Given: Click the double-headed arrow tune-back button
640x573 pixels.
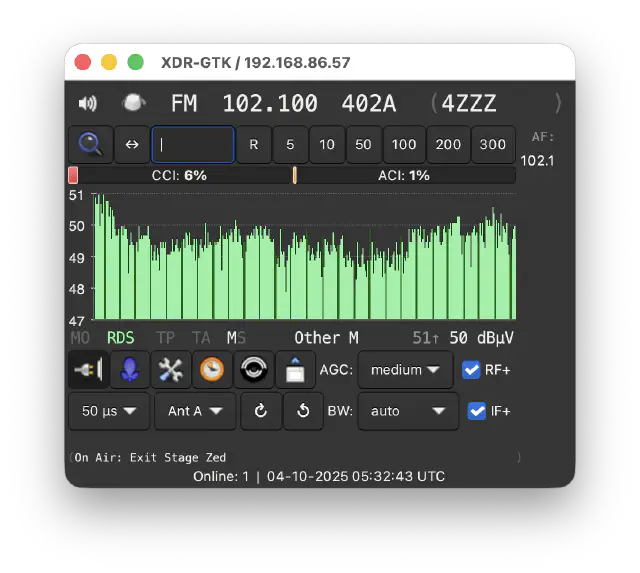Looking at the screenshot, I should (x=132, y=144).
